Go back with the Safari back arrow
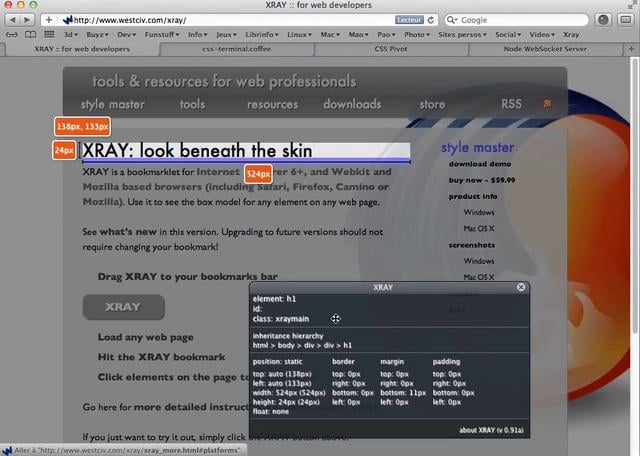This screenshot has width=640, height=456. pyautogui.click(x=12, y=20)
